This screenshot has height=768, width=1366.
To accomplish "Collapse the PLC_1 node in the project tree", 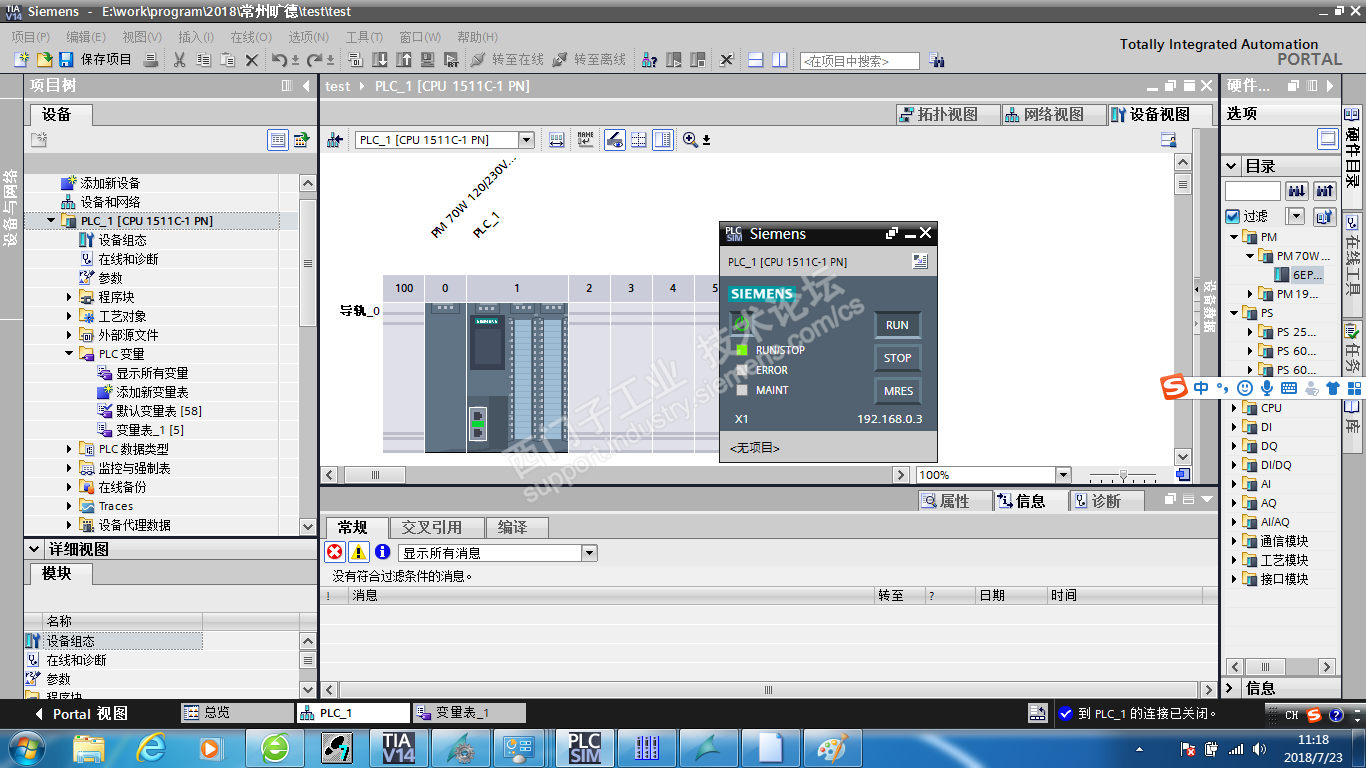I will [x=51, y=221].
